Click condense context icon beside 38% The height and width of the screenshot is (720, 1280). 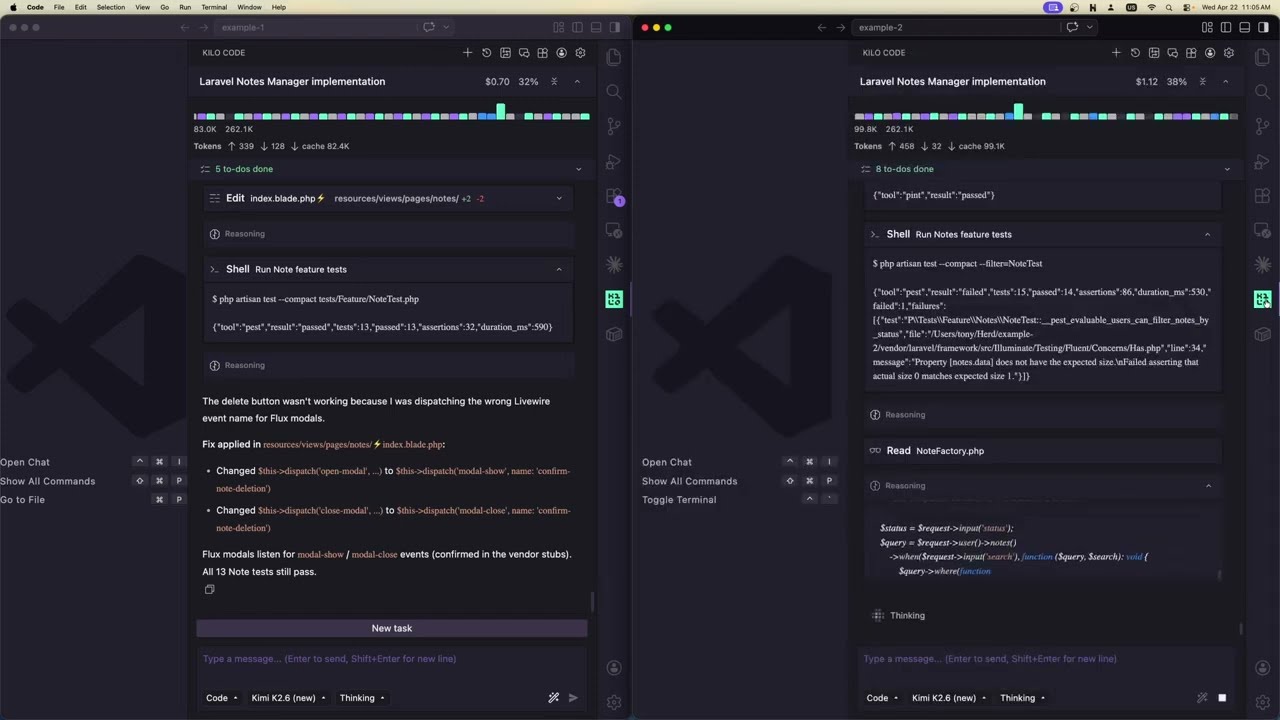[x=1203, y=82]
